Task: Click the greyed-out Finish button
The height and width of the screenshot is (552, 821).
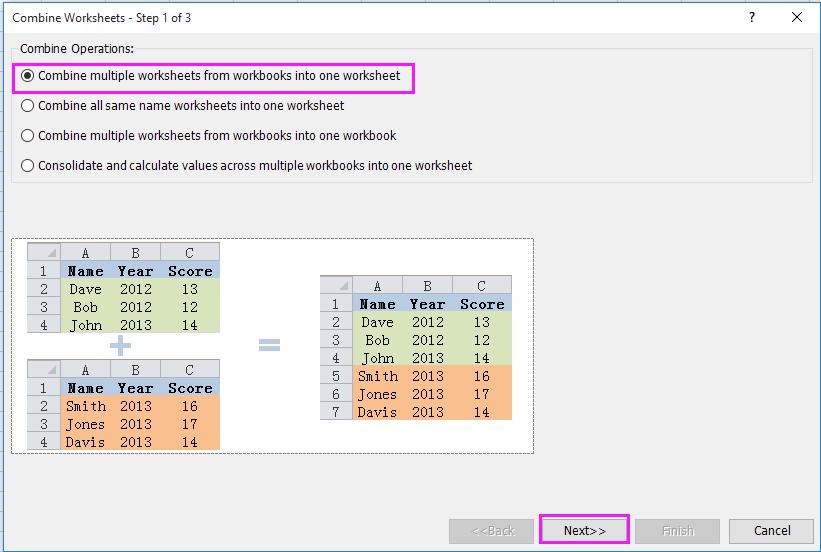Action: 678,531
